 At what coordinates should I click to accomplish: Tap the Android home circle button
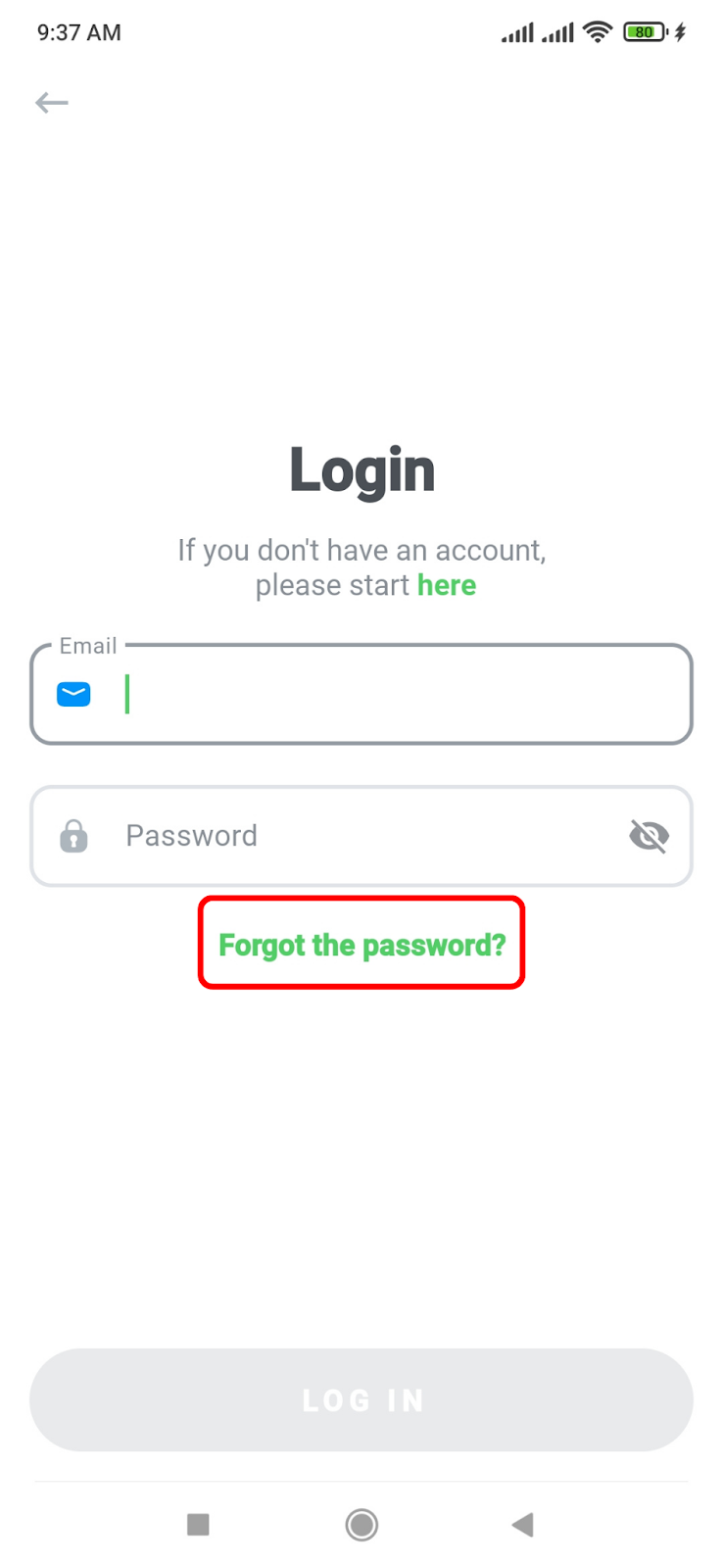(361, 1524)
